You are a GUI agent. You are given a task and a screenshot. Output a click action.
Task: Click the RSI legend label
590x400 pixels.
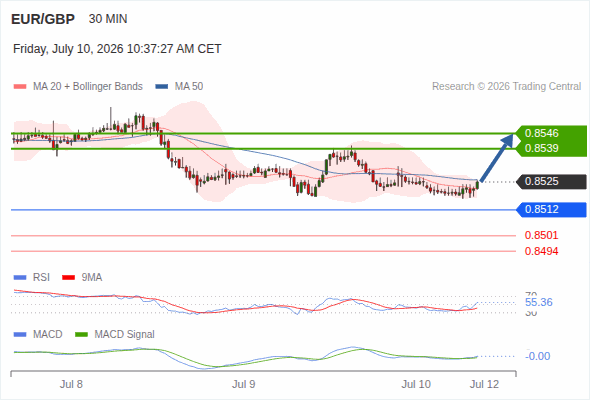pyautogui.click(x=41, y=278)
